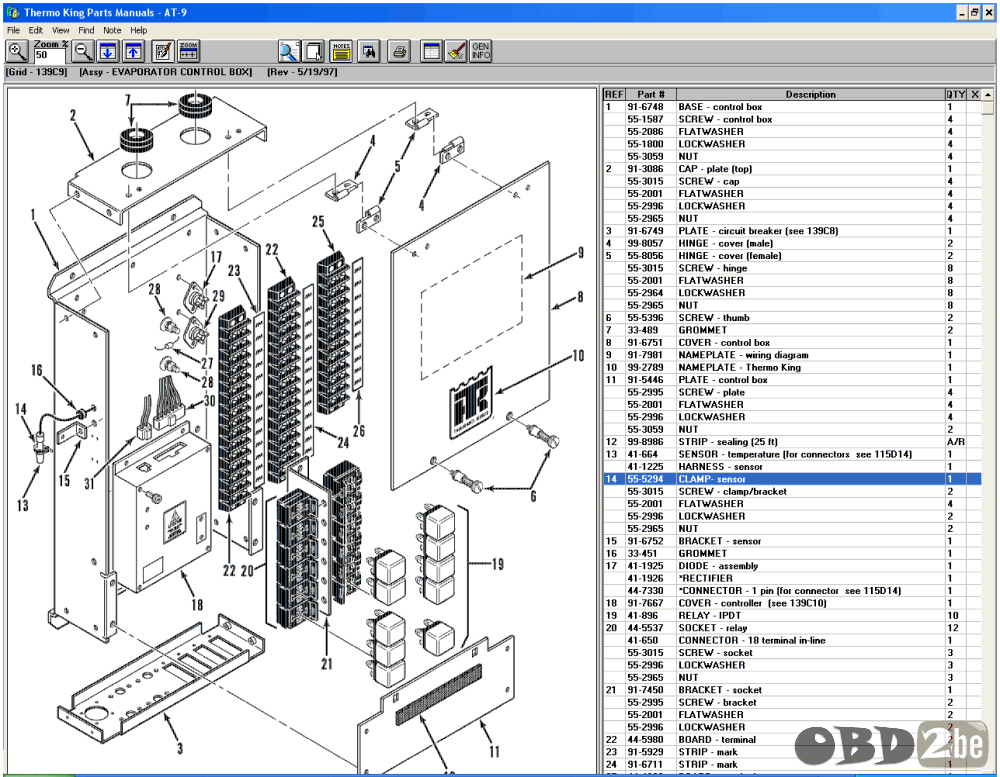
Task: Print using the printer icon
Action: click(x=399, y=51)
